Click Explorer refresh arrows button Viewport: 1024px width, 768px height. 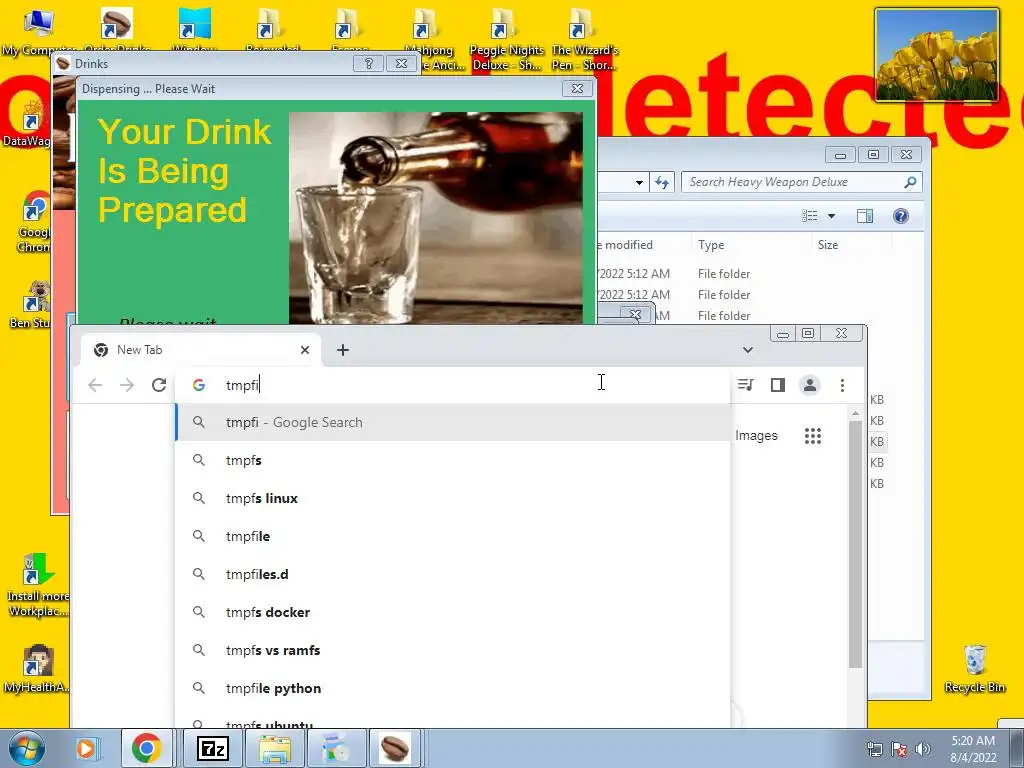pos(662,182)
